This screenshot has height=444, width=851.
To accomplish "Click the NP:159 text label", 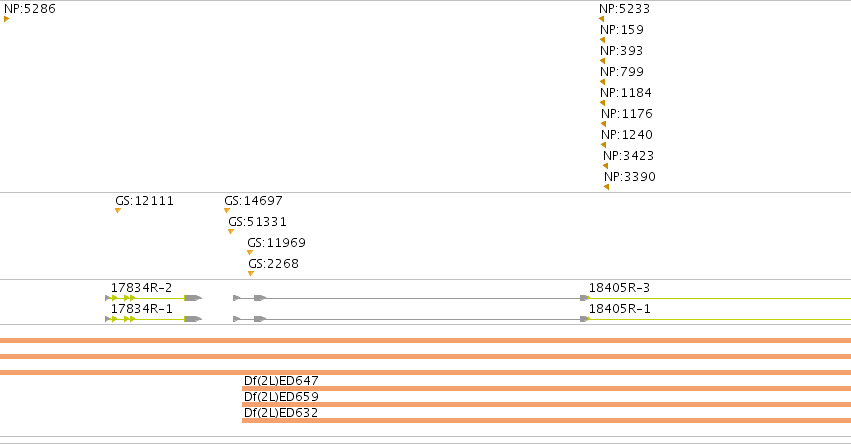I will coord(621,30).
